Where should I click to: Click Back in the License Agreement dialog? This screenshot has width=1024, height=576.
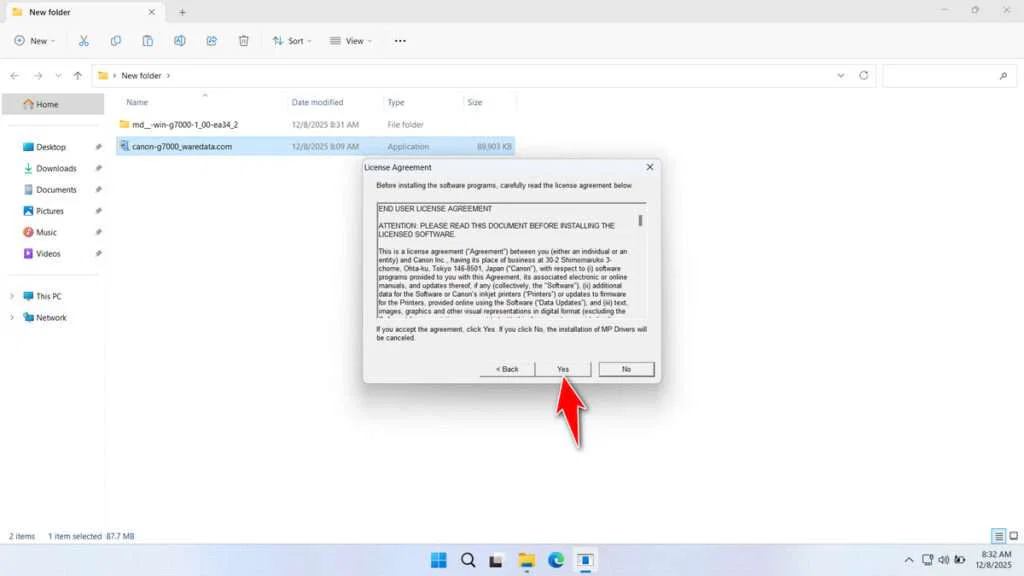tap(506, 368)
